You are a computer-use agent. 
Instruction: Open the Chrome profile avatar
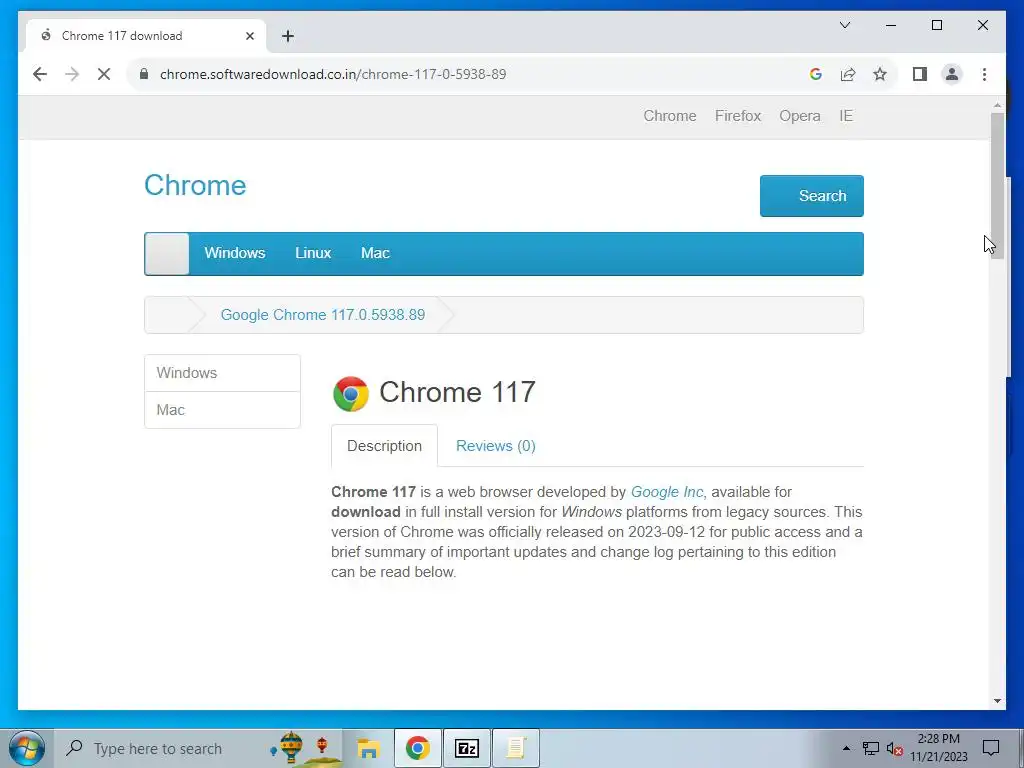[952, 74]
